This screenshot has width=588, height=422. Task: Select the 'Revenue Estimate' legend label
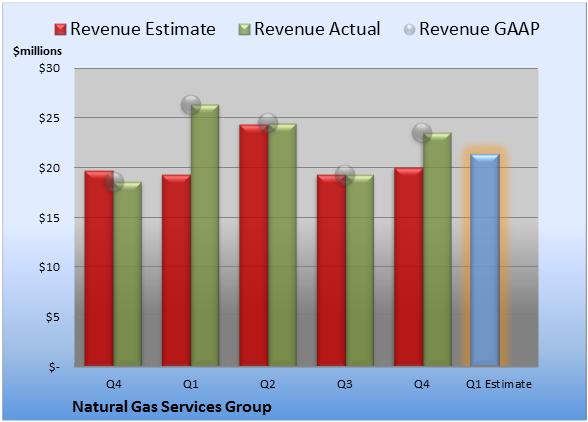tap(143, 29)
